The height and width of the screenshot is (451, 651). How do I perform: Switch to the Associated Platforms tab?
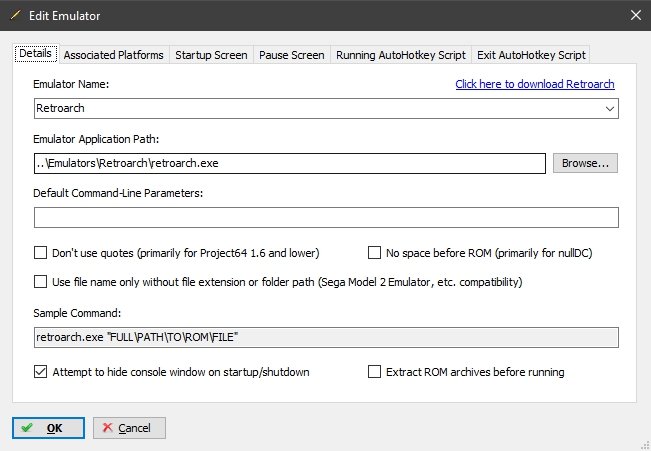coord(113,55)
